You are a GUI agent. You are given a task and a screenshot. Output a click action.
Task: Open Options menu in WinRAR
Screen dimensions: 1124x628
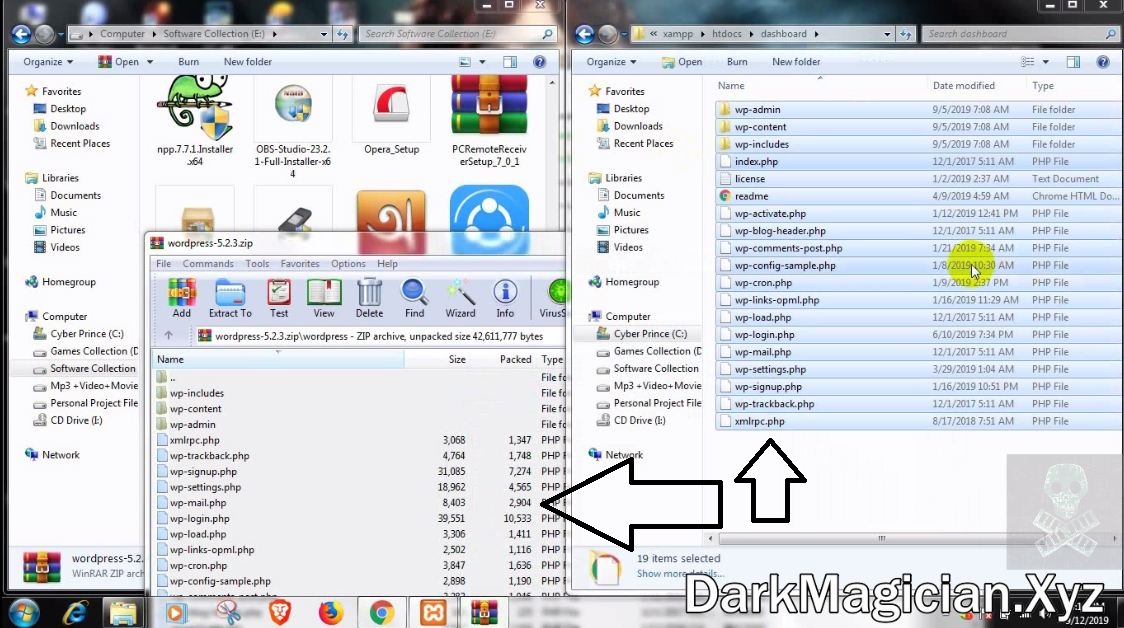(x=348, y=264)
